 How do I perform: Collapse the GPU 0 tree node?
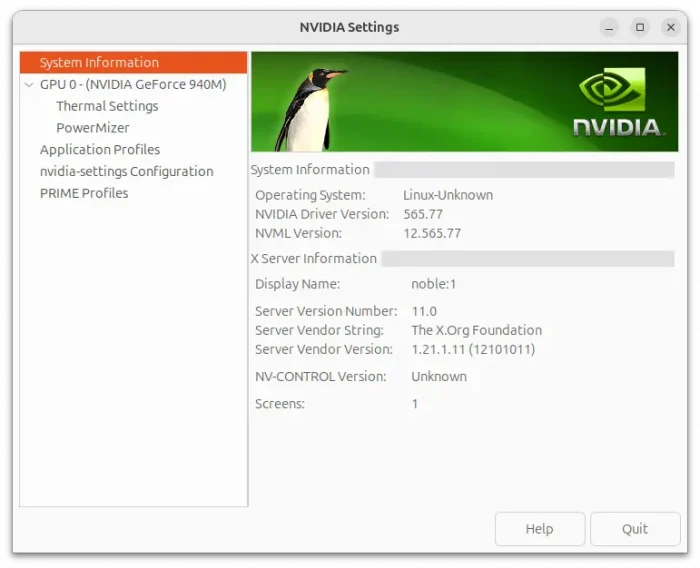[29, 84]
